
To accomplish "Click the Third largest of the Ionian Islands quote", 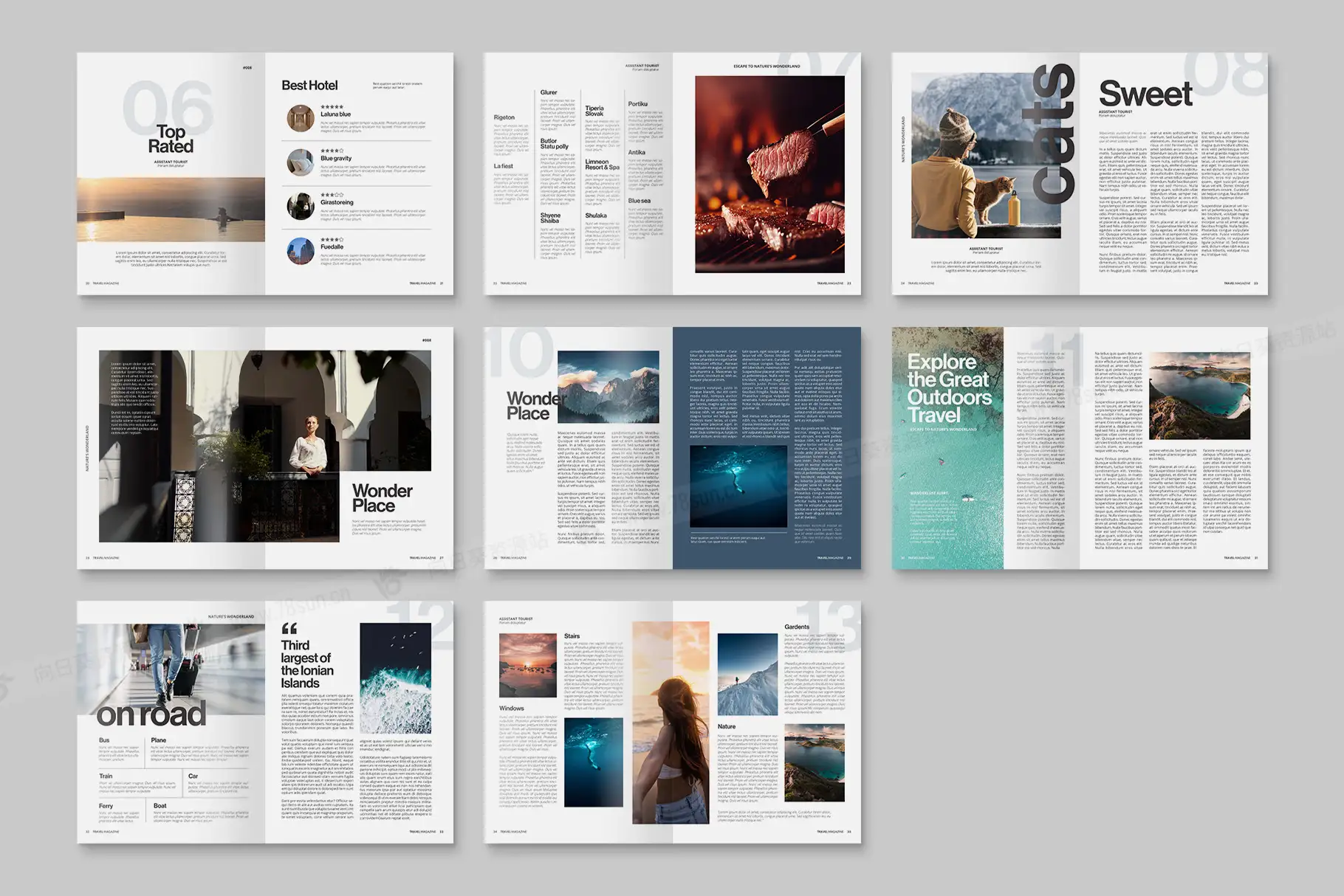I will (x=306, y=664).
